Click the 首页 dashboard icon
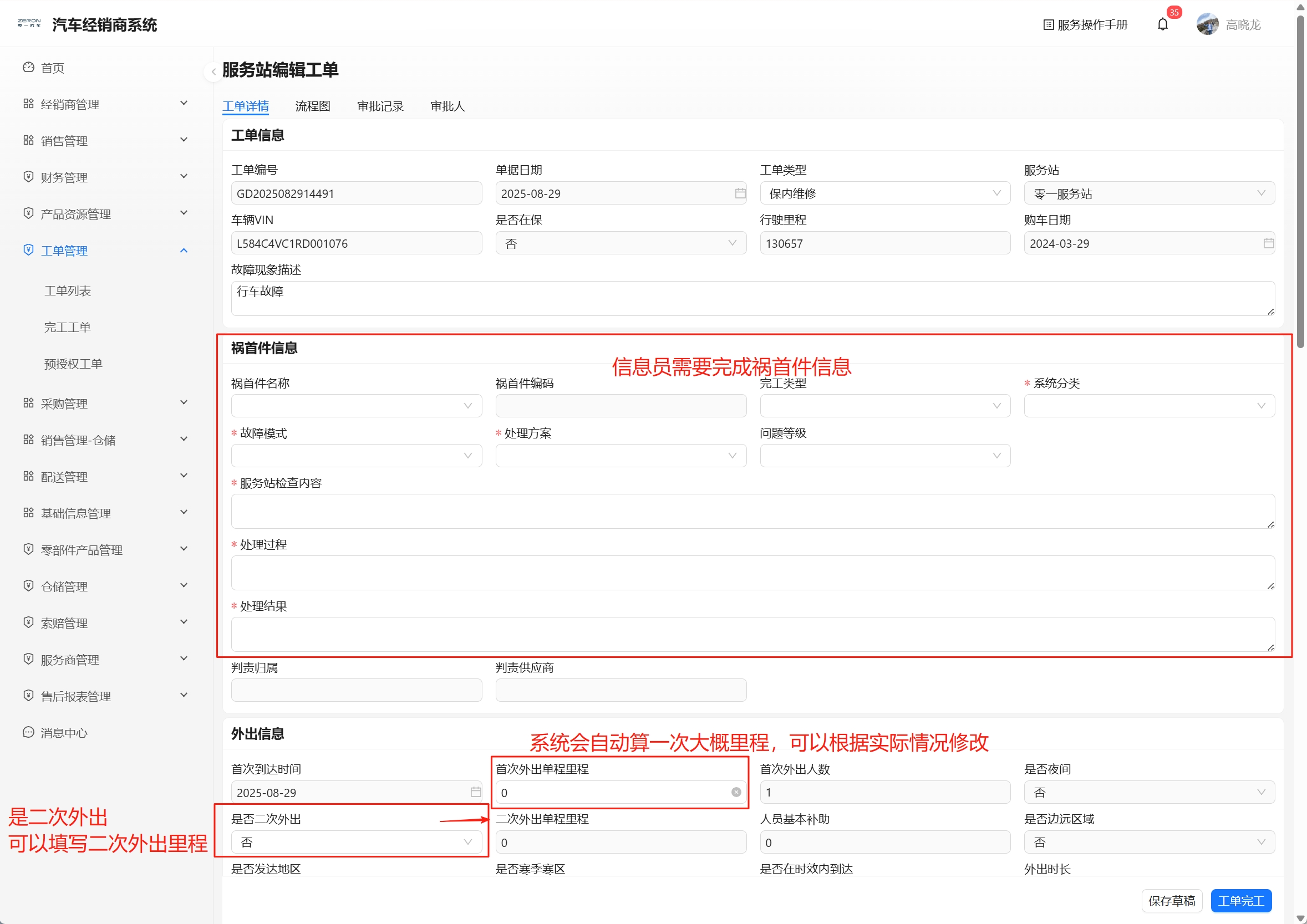This screenshot has width=1307, height=924. [28, 67]
